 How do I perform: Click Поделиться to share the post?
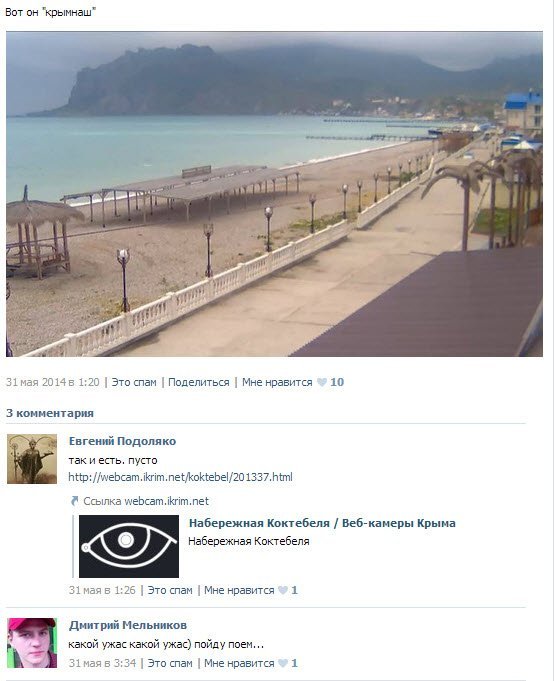point(198,383)
